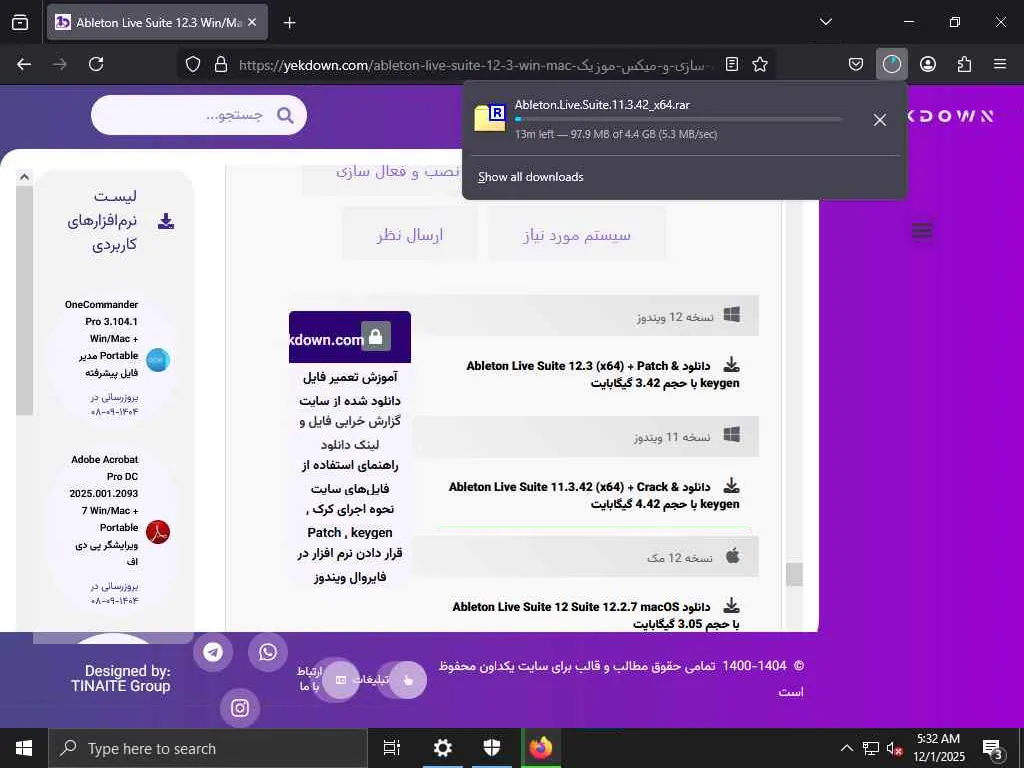Open the WhatsApp contact icon
Screen dimensions: 1024x768
coord(268,652)
